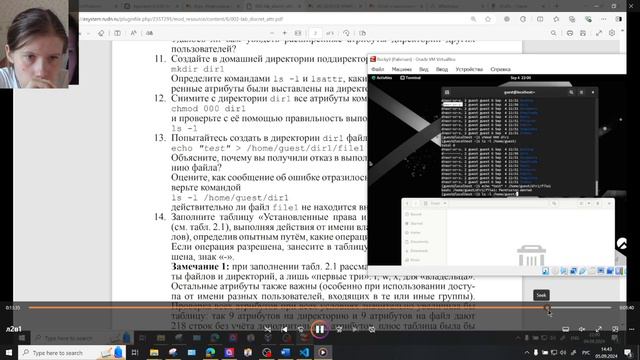Click the skip-forward icon right of pause
Viewport: 640px width, 360px height.
point(339,329)
